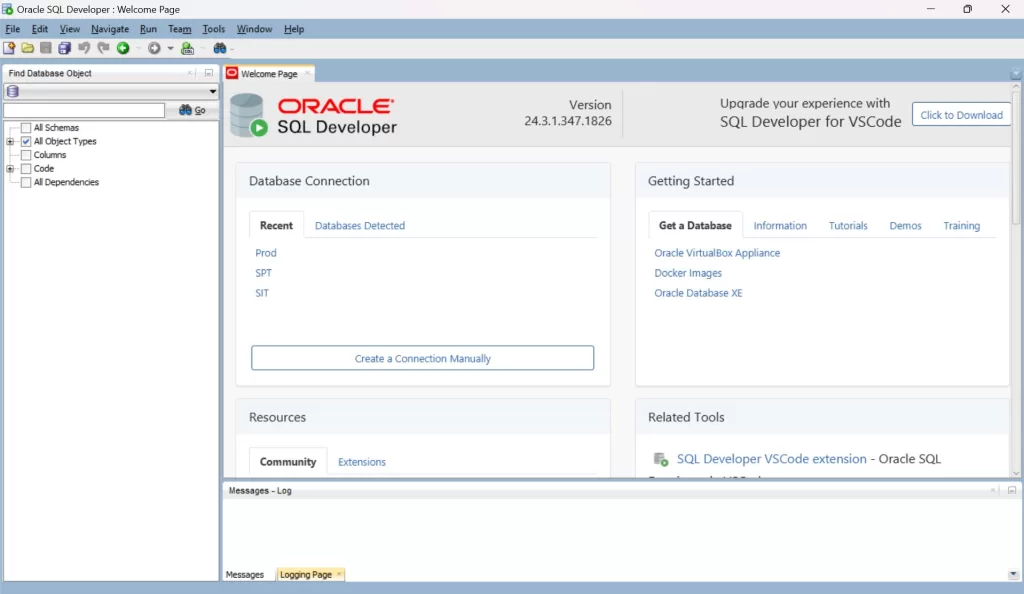Click the New file toolbar icon

[x=9, y=48]
